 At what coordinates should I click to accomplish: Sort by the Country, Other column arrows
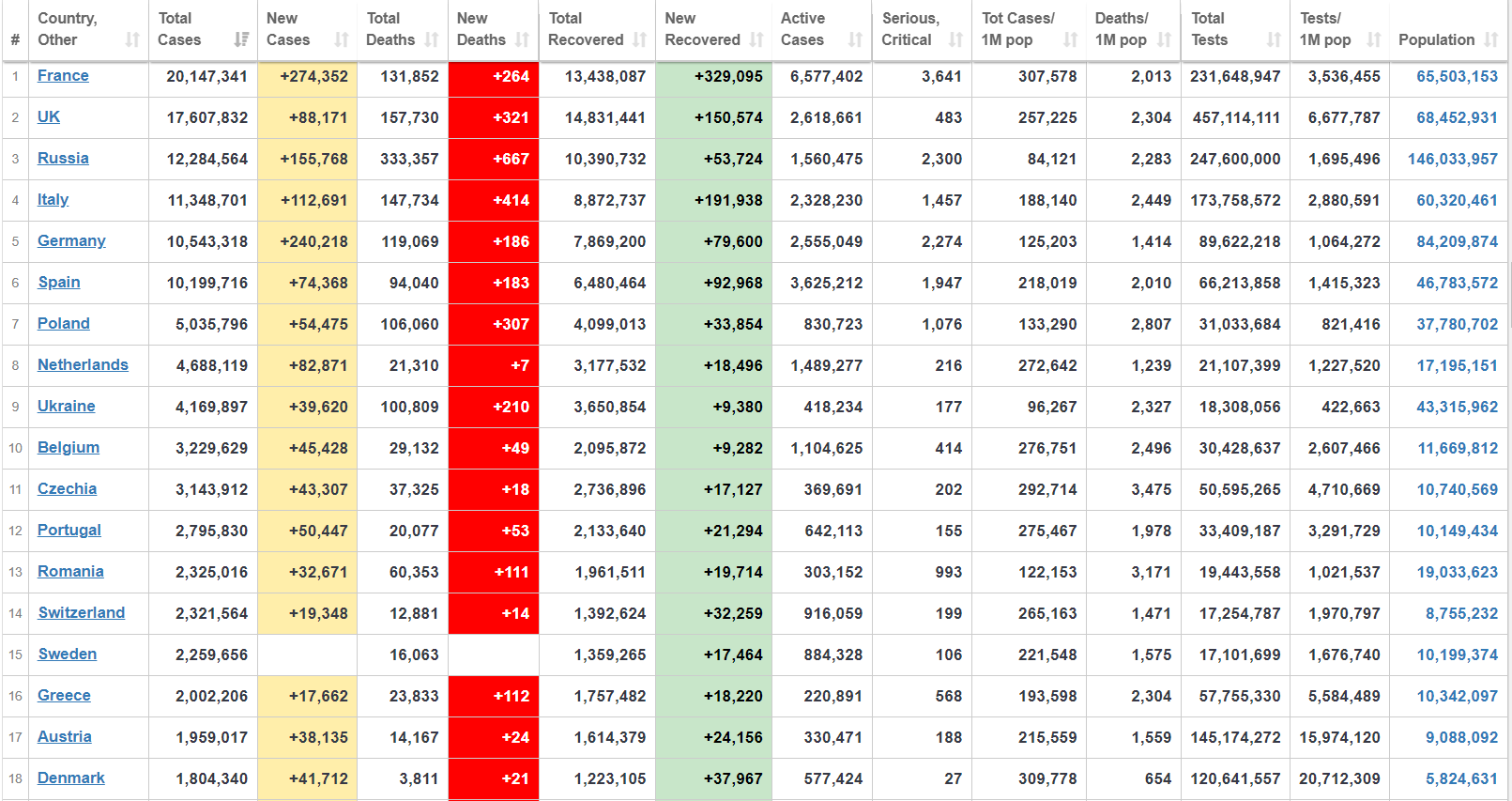(132, 39)
